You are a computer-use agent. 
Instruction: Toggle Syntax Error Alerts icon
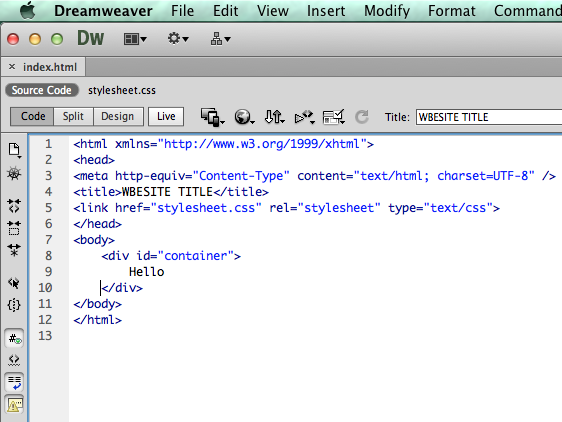tap(14, 405)
